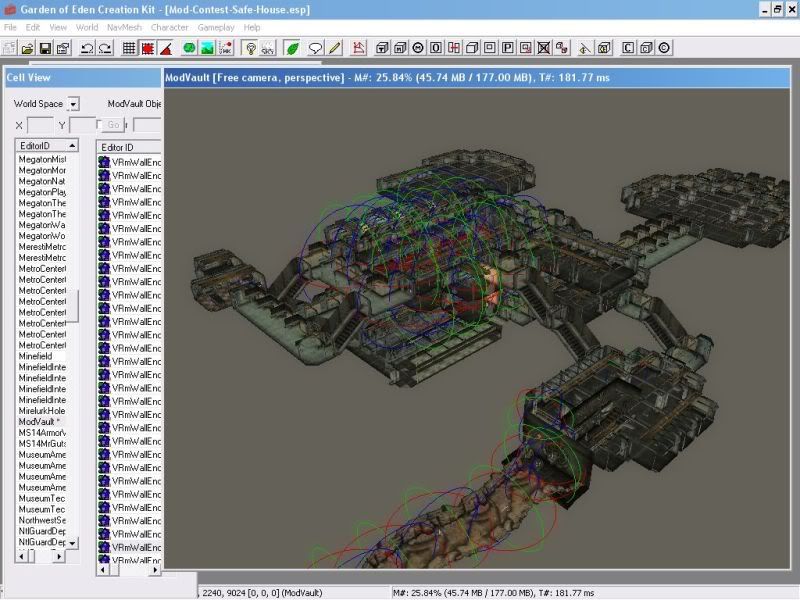Click the cell list's left scroll arrow
This screenshot has height=600, width=800.
(21, 557)
